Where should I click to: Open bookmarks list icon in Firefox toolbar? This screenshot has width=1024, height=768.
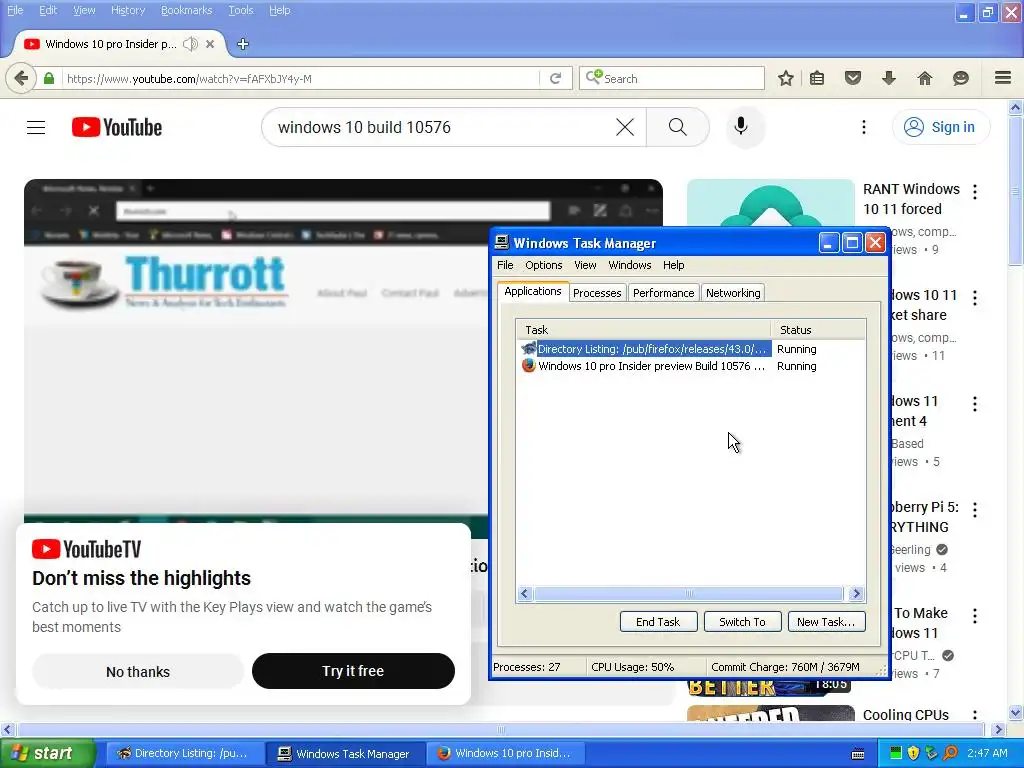click(x=817, y=78)
